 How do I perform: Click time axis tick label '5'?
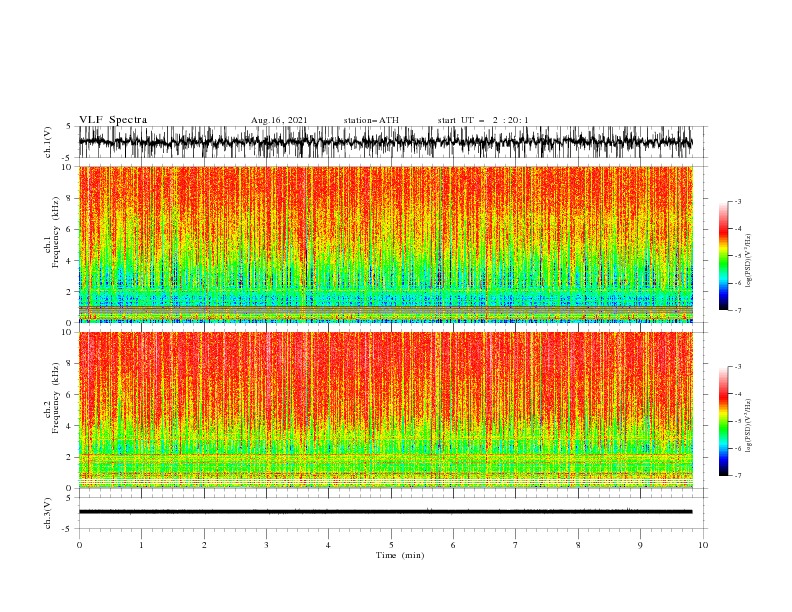pyautogui.click(x=391, y=545)
